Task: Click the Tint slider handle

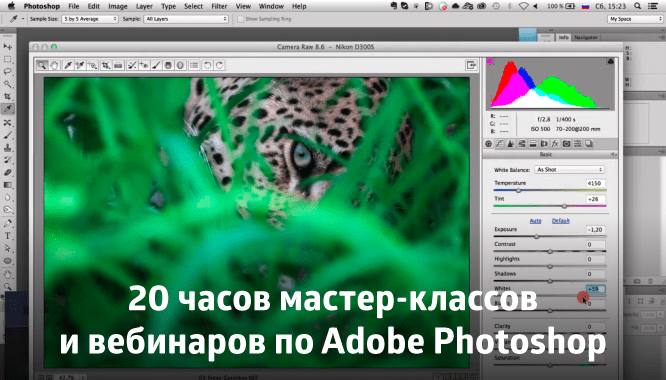Action: tap(564, 206)
